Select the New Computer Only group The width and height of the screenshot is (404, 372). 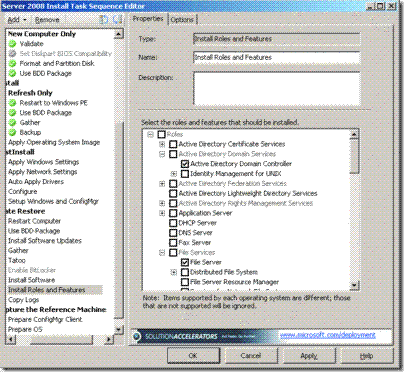(42, 34)
